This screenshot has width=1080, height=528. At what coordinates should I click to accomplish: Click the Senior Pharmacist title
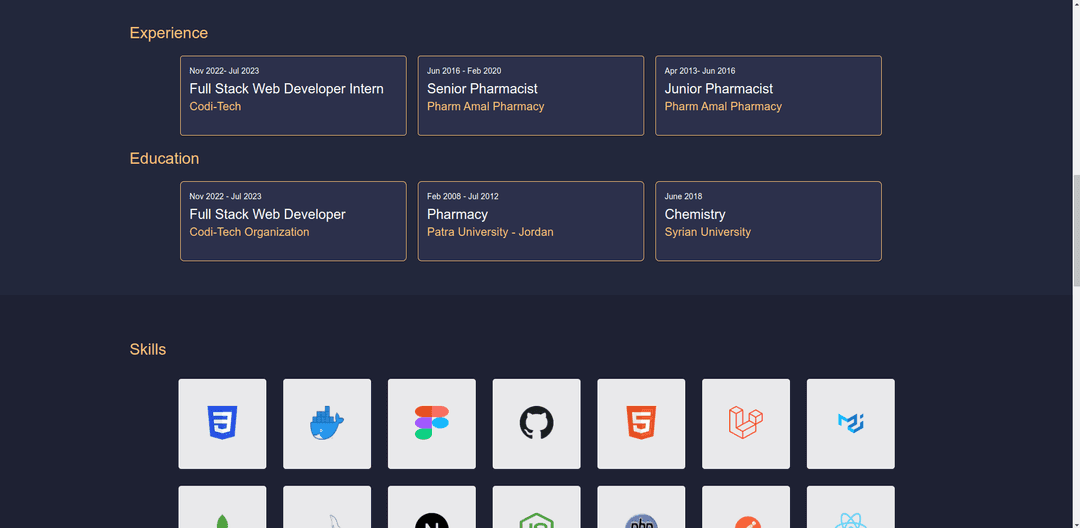(x=482, y=89)
